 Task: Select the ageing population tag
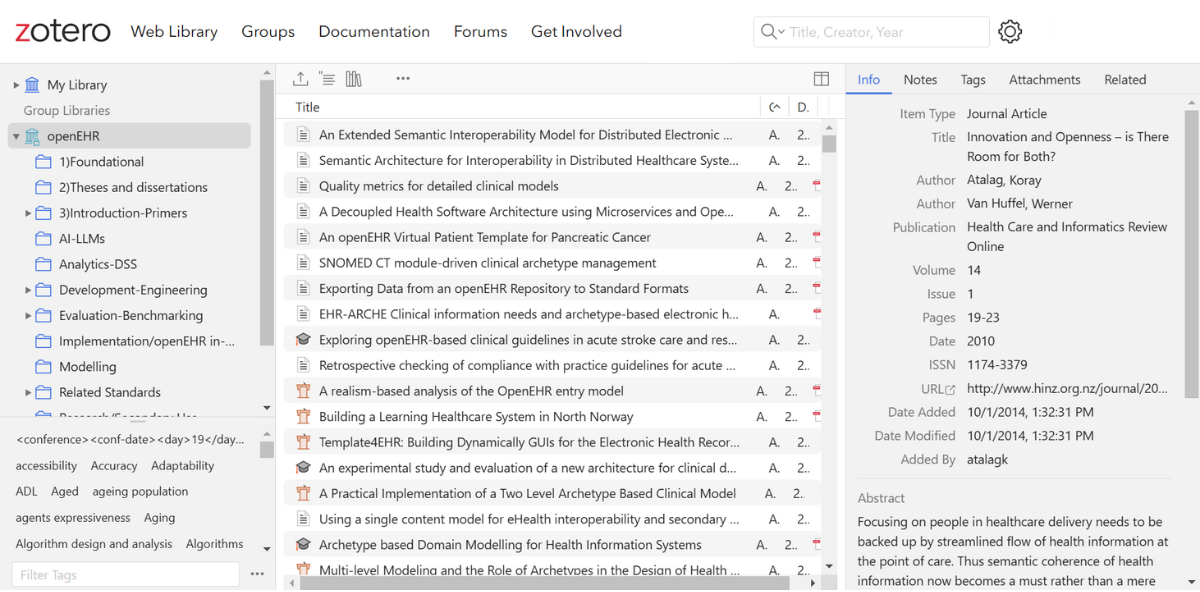(x=140, y=492)
